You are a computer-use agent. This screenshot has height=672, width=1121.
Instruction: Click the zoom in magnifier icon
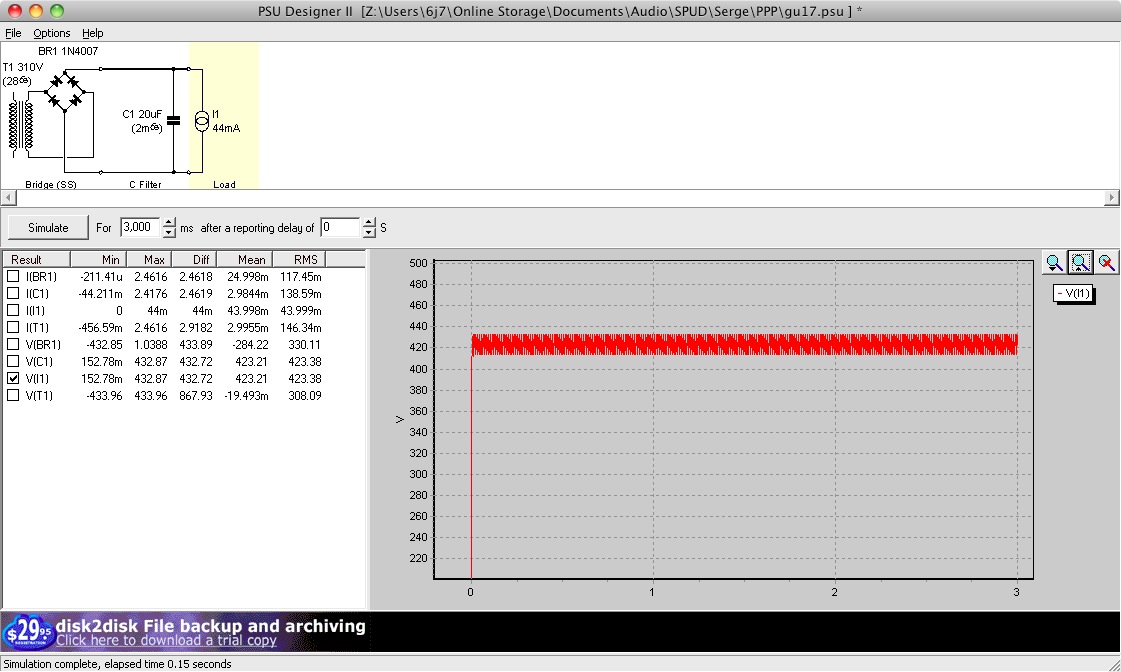pyautogui.click(x=1054, y=263)
